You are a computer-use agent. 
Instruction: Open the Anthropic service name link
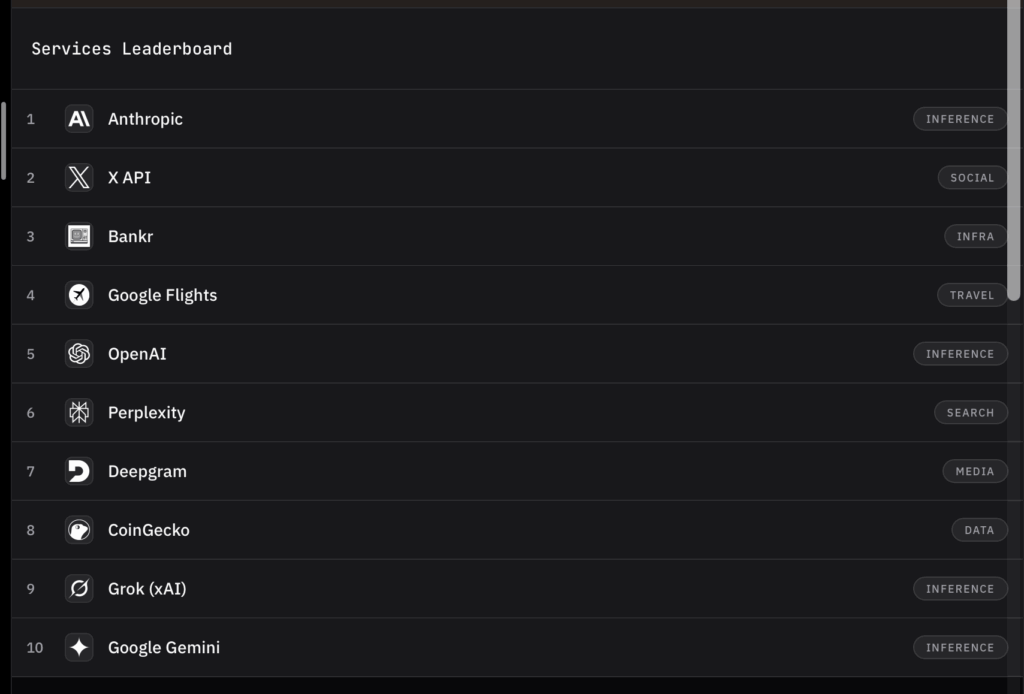coord(145,119)
